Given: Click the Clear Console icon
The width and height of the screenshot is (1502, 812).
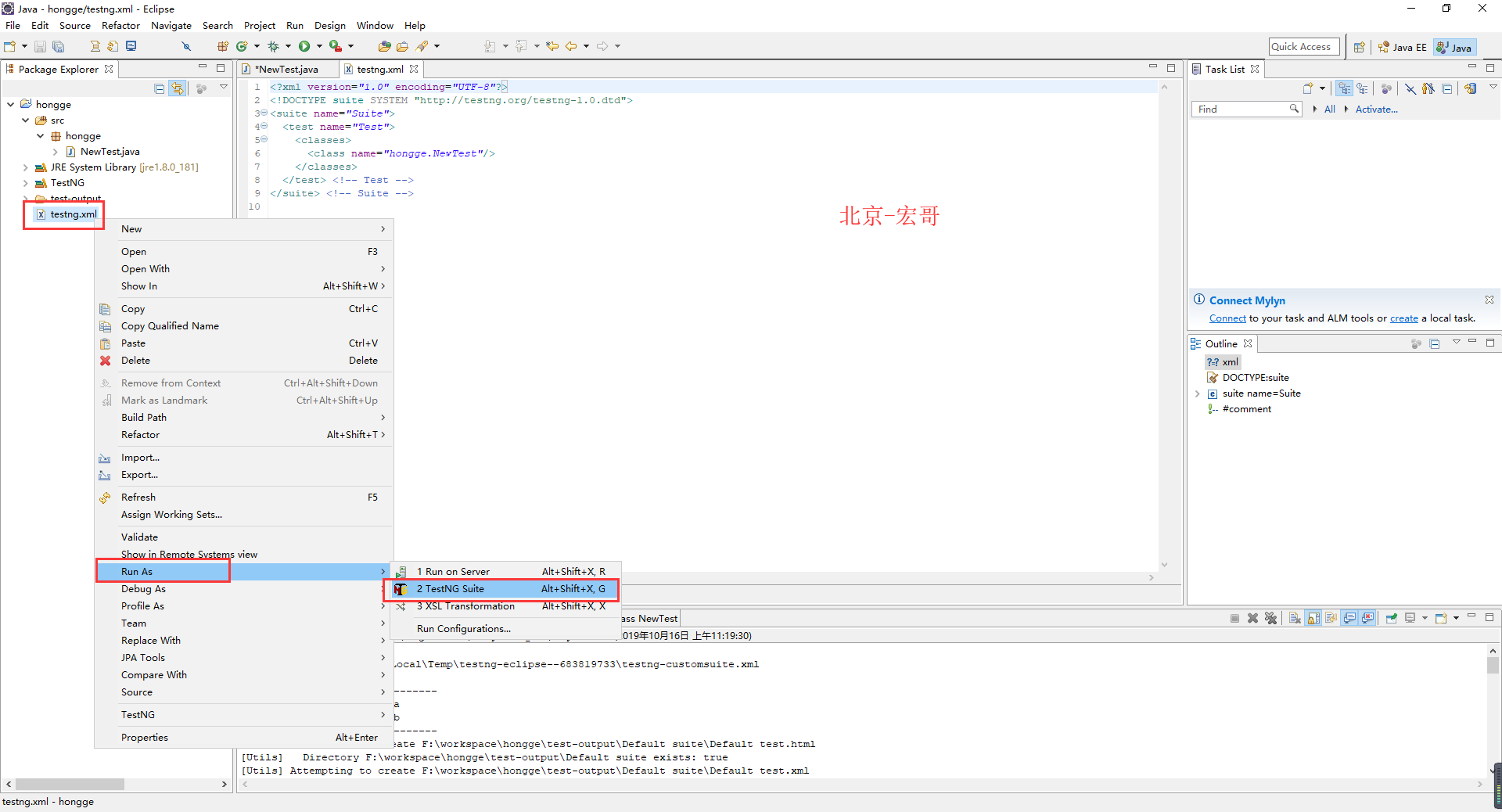Looking at the screenshot, I should tap(1295, 618).
